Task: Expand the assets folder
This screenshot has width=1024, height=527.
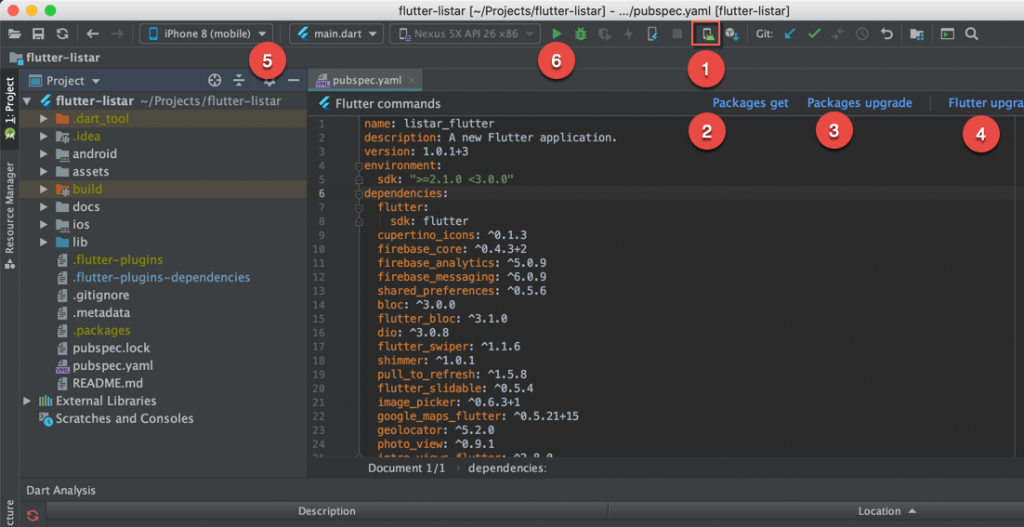Action: [x=44, y=172]
